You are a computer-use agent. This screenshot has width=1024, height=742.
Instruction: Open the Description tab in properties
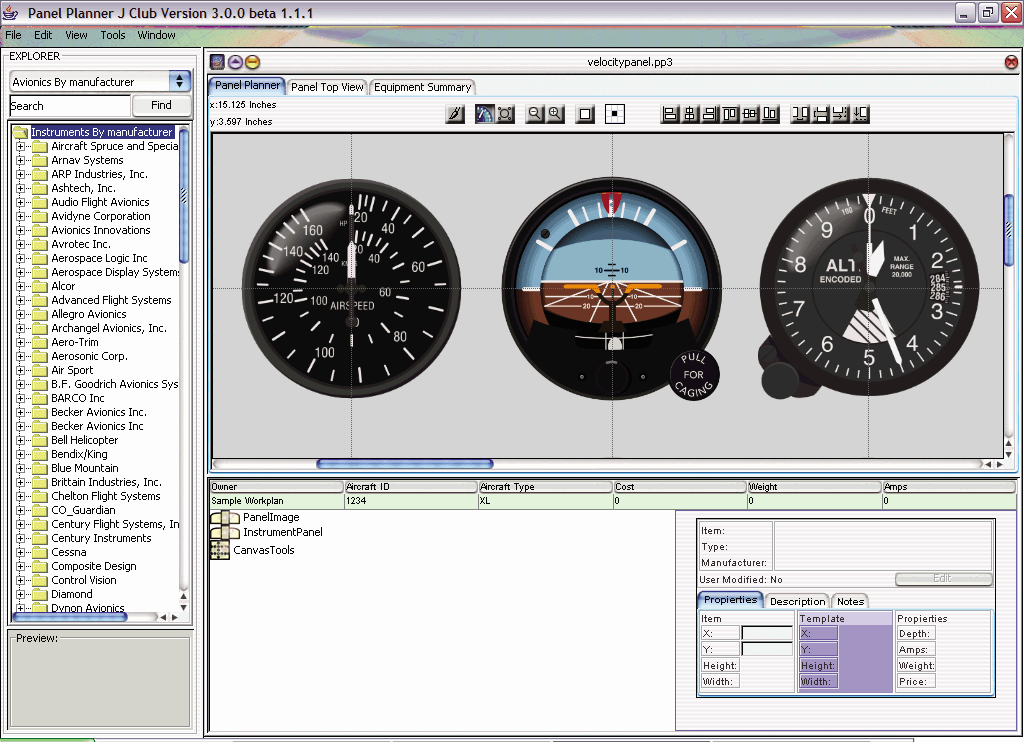coord(797,601)
